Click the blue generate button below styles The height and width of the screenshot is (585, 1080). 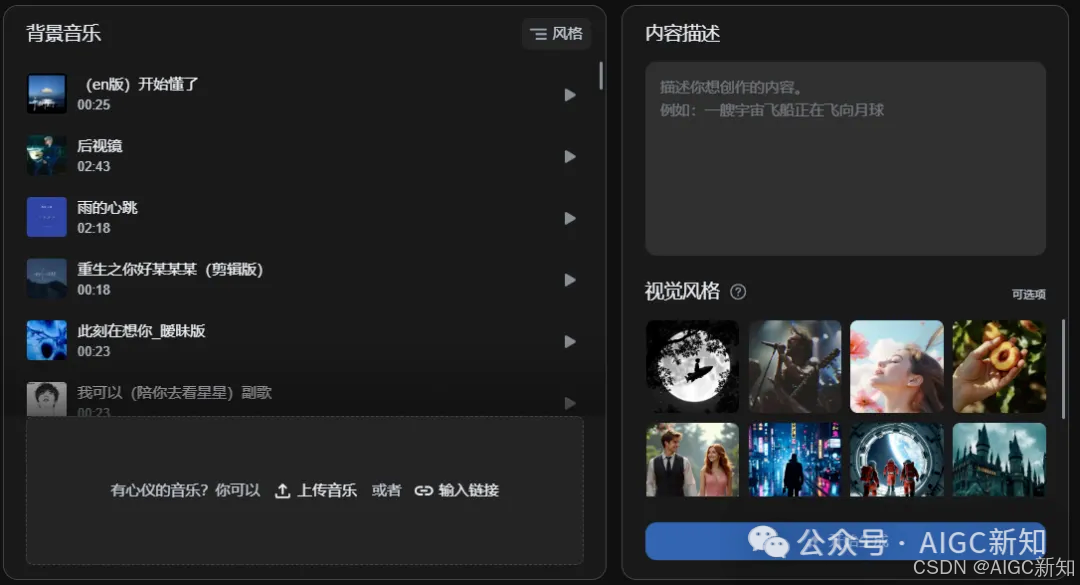(845, 542)
